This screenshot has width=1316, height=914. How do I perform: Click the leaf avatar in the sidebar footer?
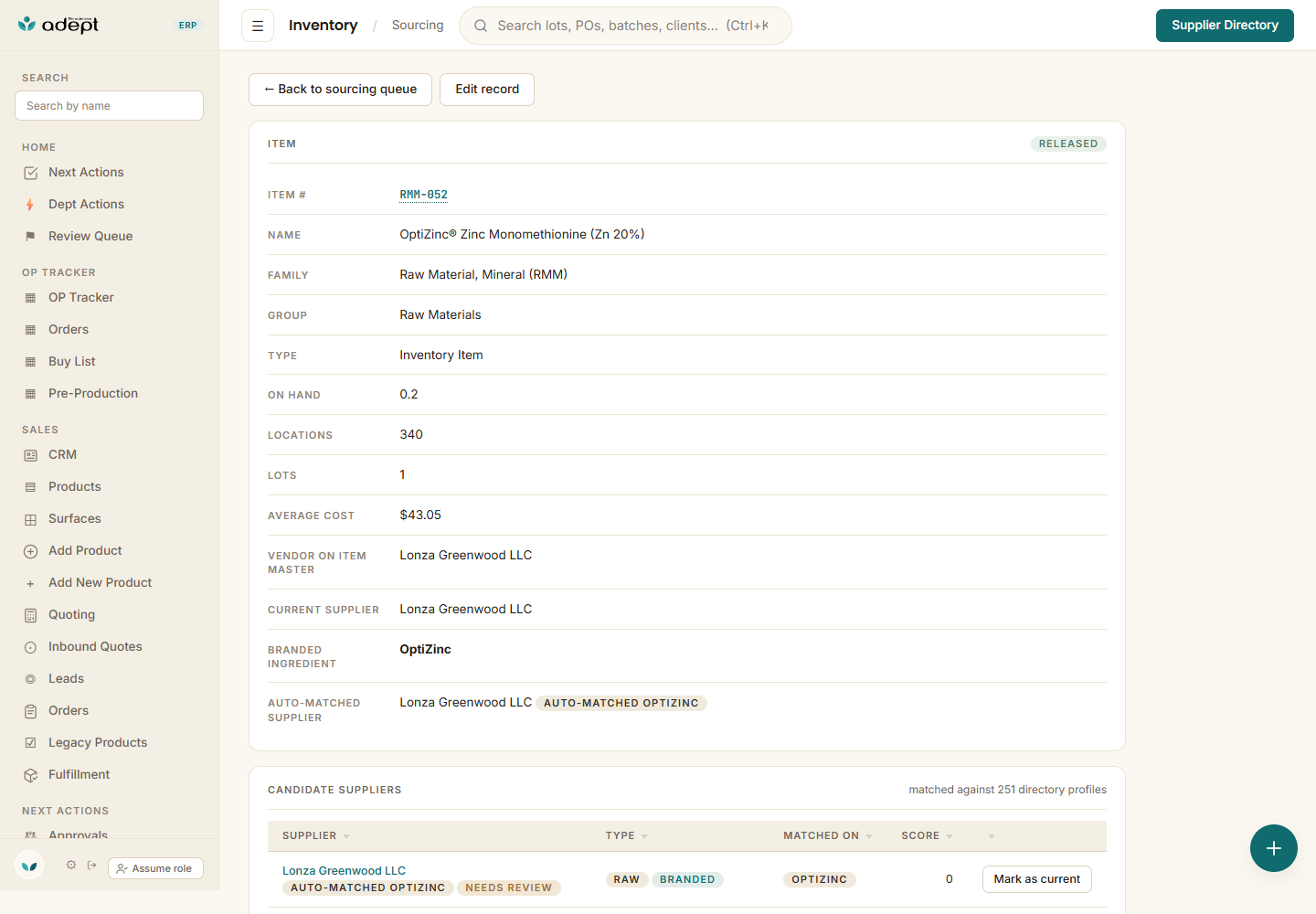[30, 865]
